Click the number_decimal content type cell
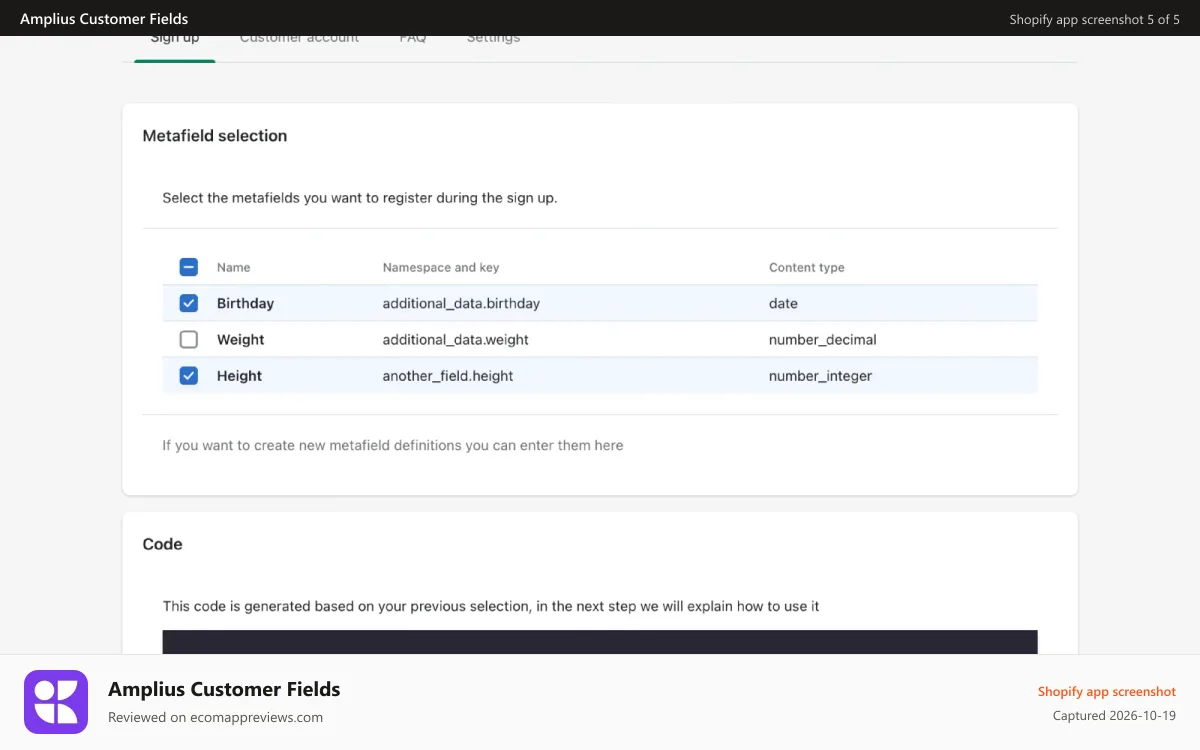This screenshot has height=750, width=1200. (822, 339)
